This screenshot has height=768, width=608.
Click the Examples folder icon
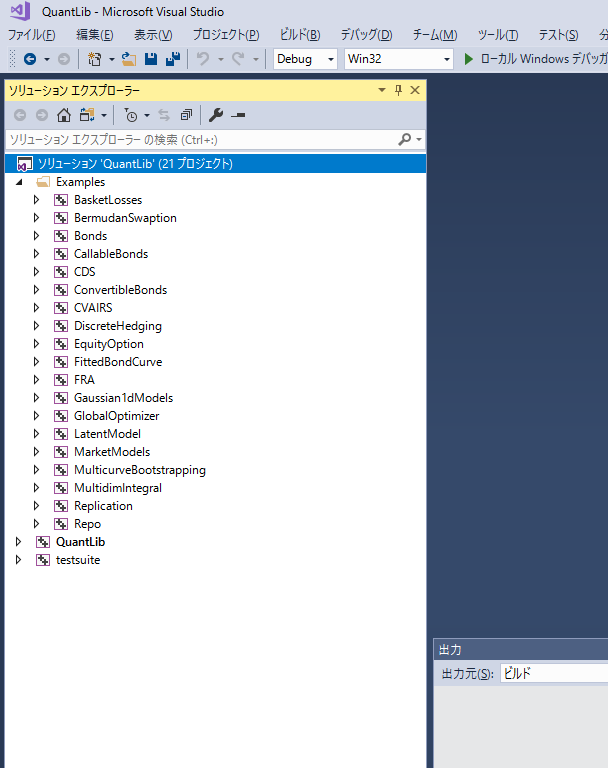(43, 182)
